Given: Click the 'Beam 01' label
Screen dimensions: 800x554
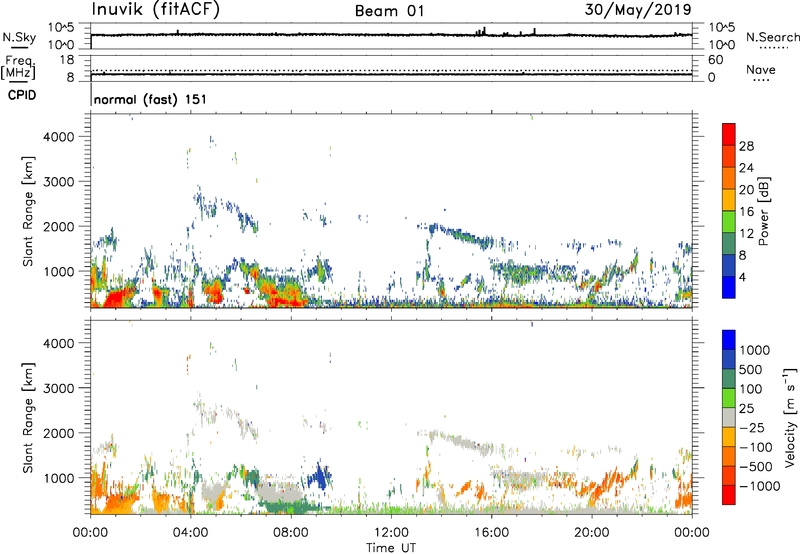Looking at the screenshot, I should [x=389, y=11].
